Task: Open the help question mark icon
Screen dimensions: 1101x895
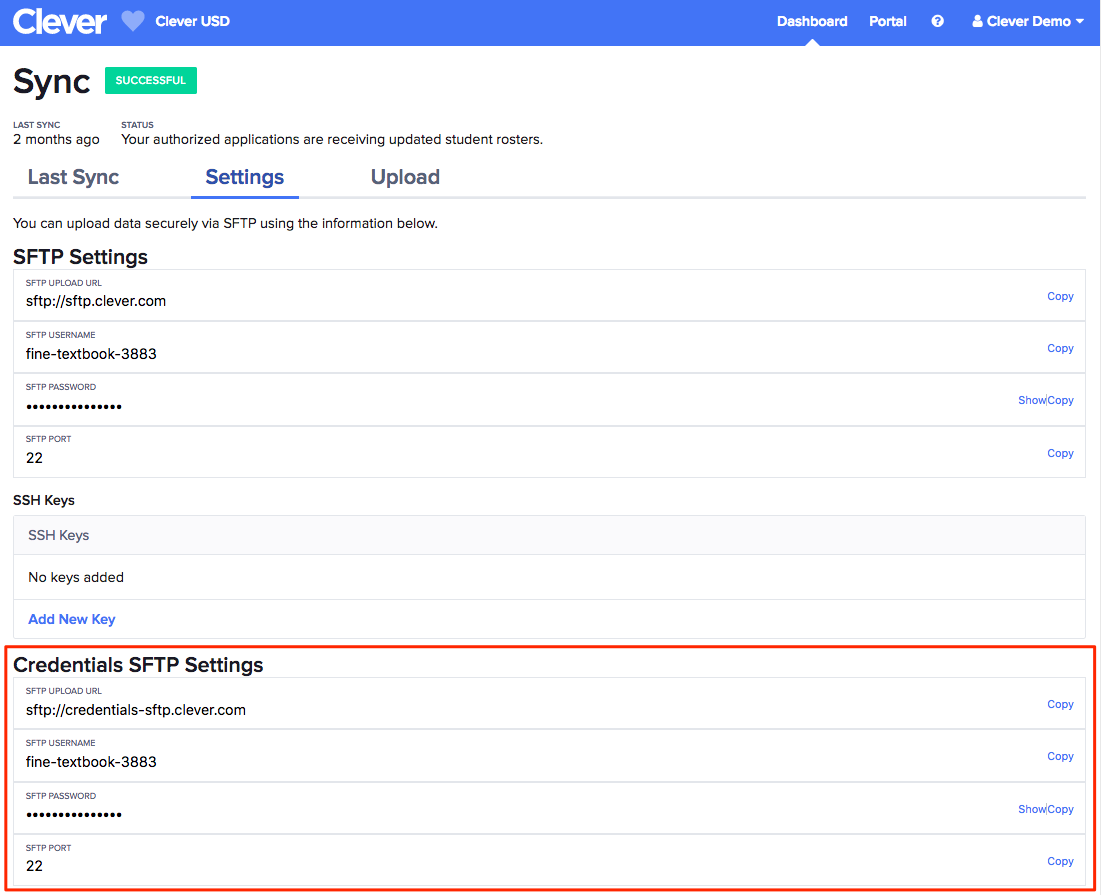Action: [x=937, y=21]
